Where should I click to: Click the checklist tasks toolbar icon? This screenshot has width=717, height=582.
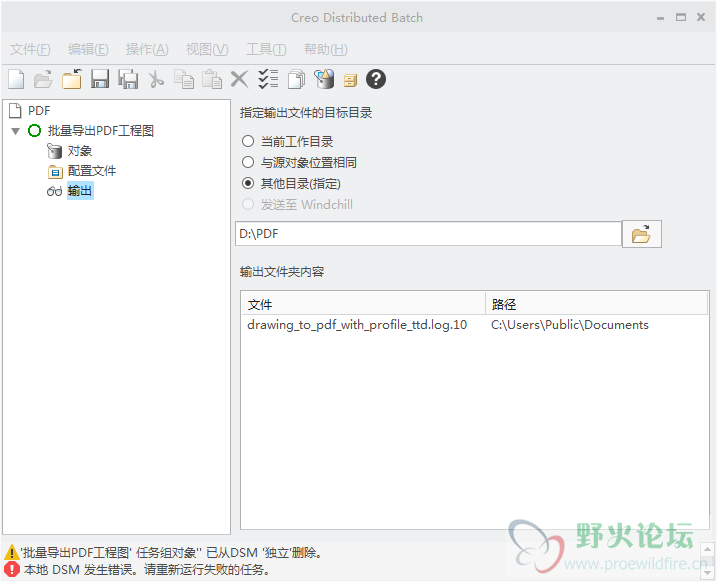pos(268,79)
